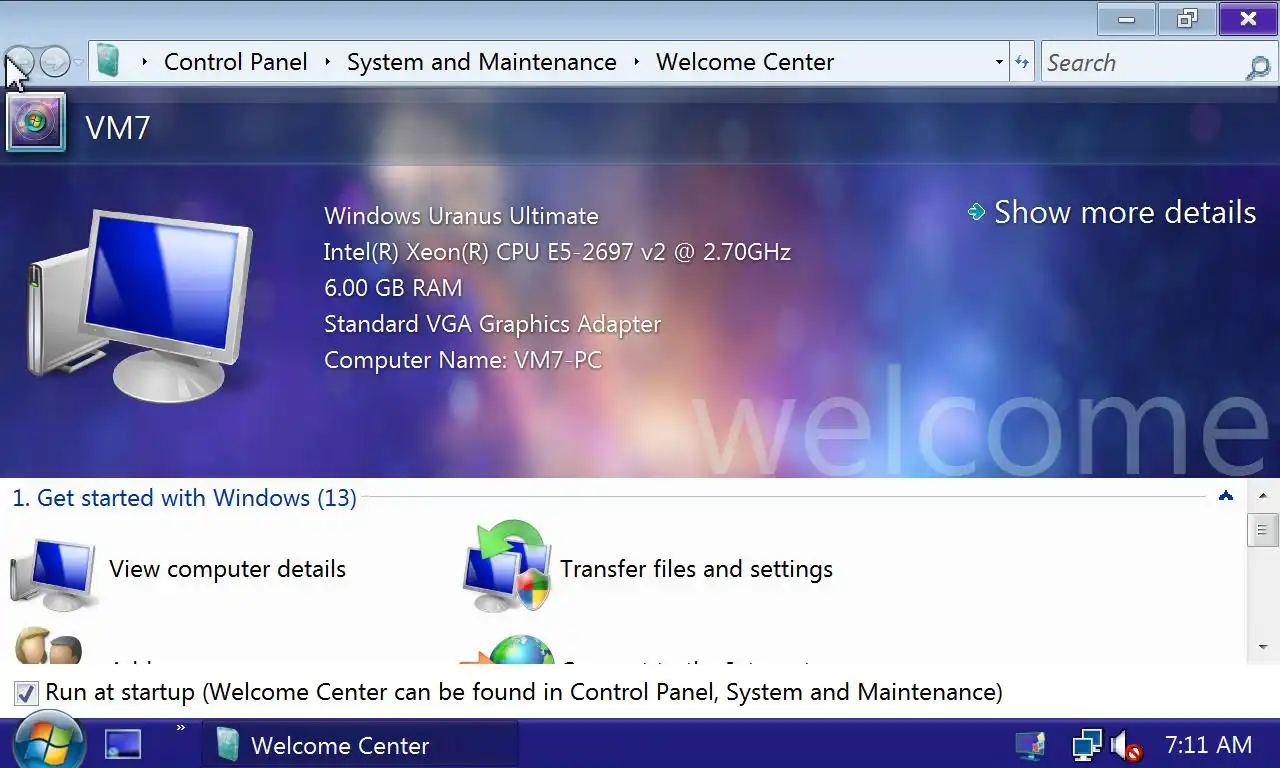Open View computer details item
1280x768 pixels.
[x=227, y=569]
